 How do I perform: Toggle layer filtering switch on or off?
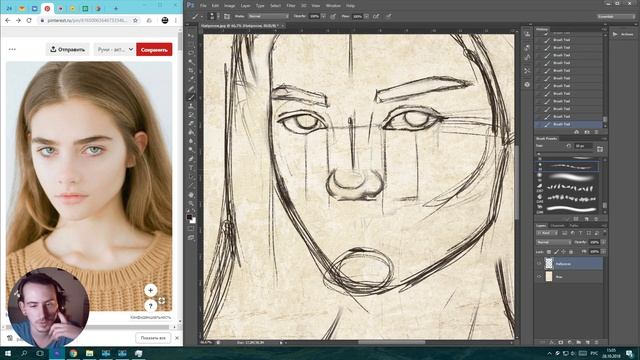[604, 232]
